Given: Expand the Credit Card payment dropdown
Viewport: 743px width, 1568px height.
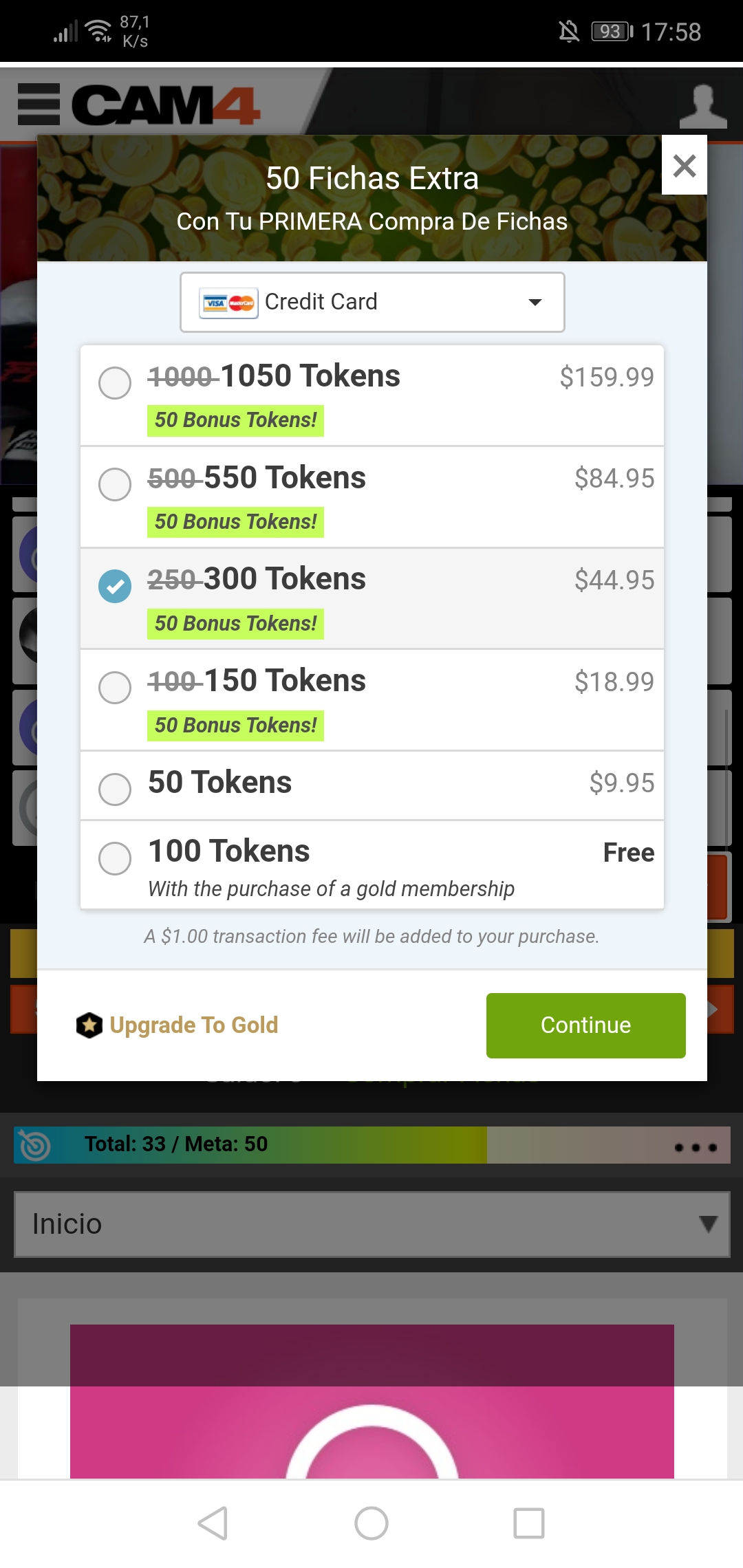Looking at the screenshot, I should click(x=372, y=302).
